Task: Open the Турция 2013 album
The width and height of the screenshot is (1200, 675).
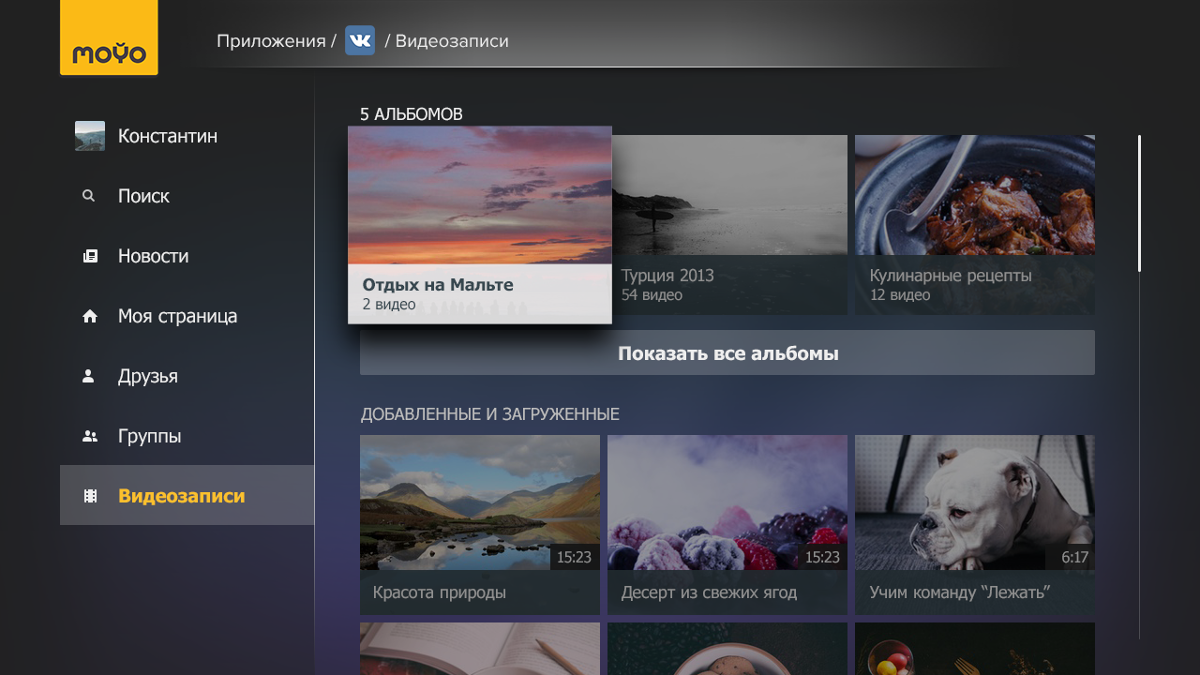Action: (x=729, y=225)
